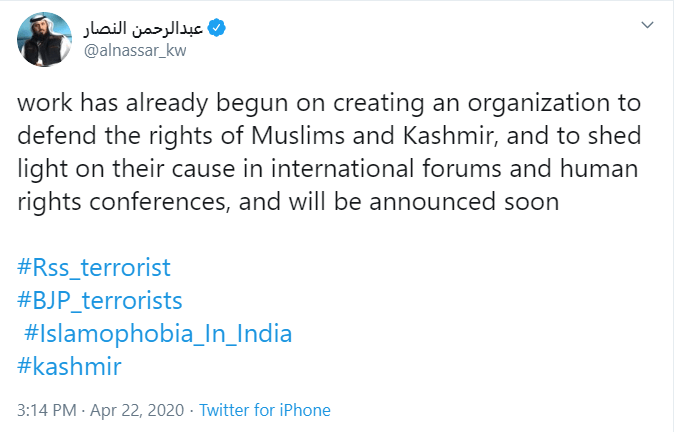Viewport: 674px width, 432px height.
Task: Open the #Rss_terrorist hashtag
Action: coord(94,268)
